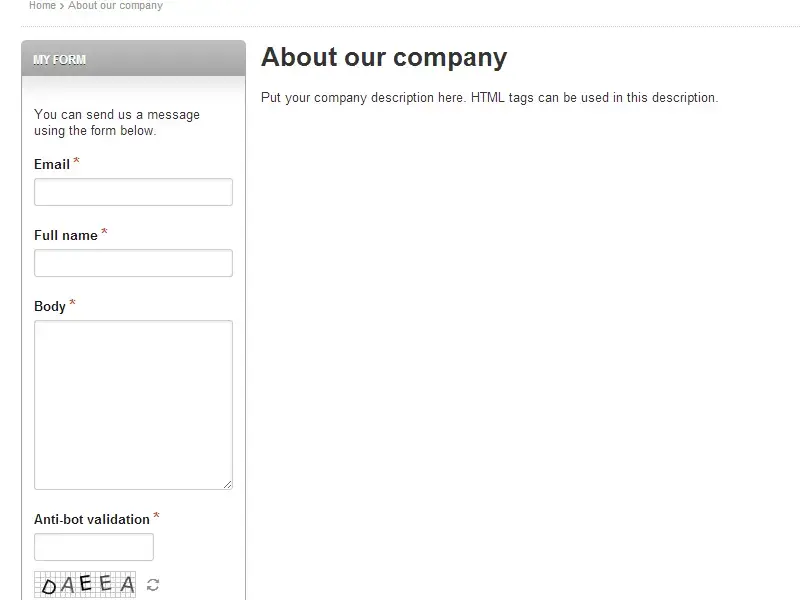800x600 pixels.
Task: Focus the Email input field
Action: (133, 192)
